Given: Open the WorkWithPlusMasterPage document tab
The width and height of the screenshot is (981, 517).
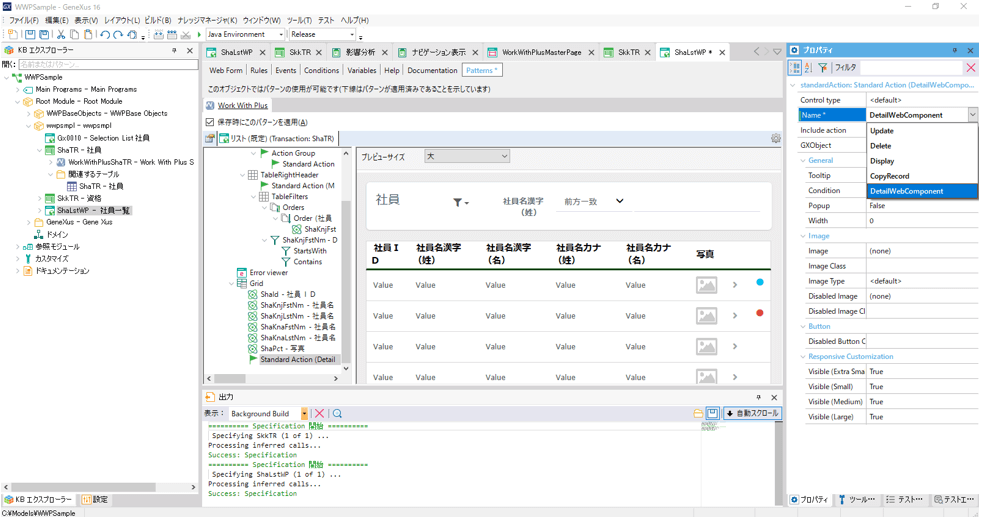Looking at the screenshot, I should point(541,53).
